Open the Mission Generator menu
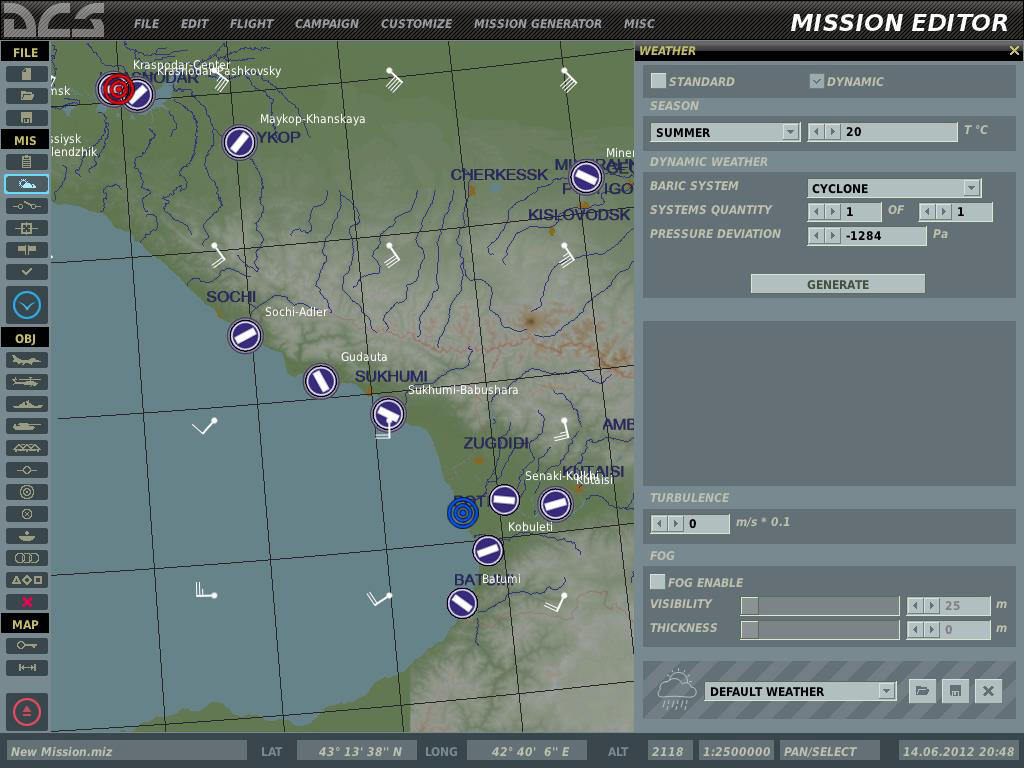 click(538, 24)
